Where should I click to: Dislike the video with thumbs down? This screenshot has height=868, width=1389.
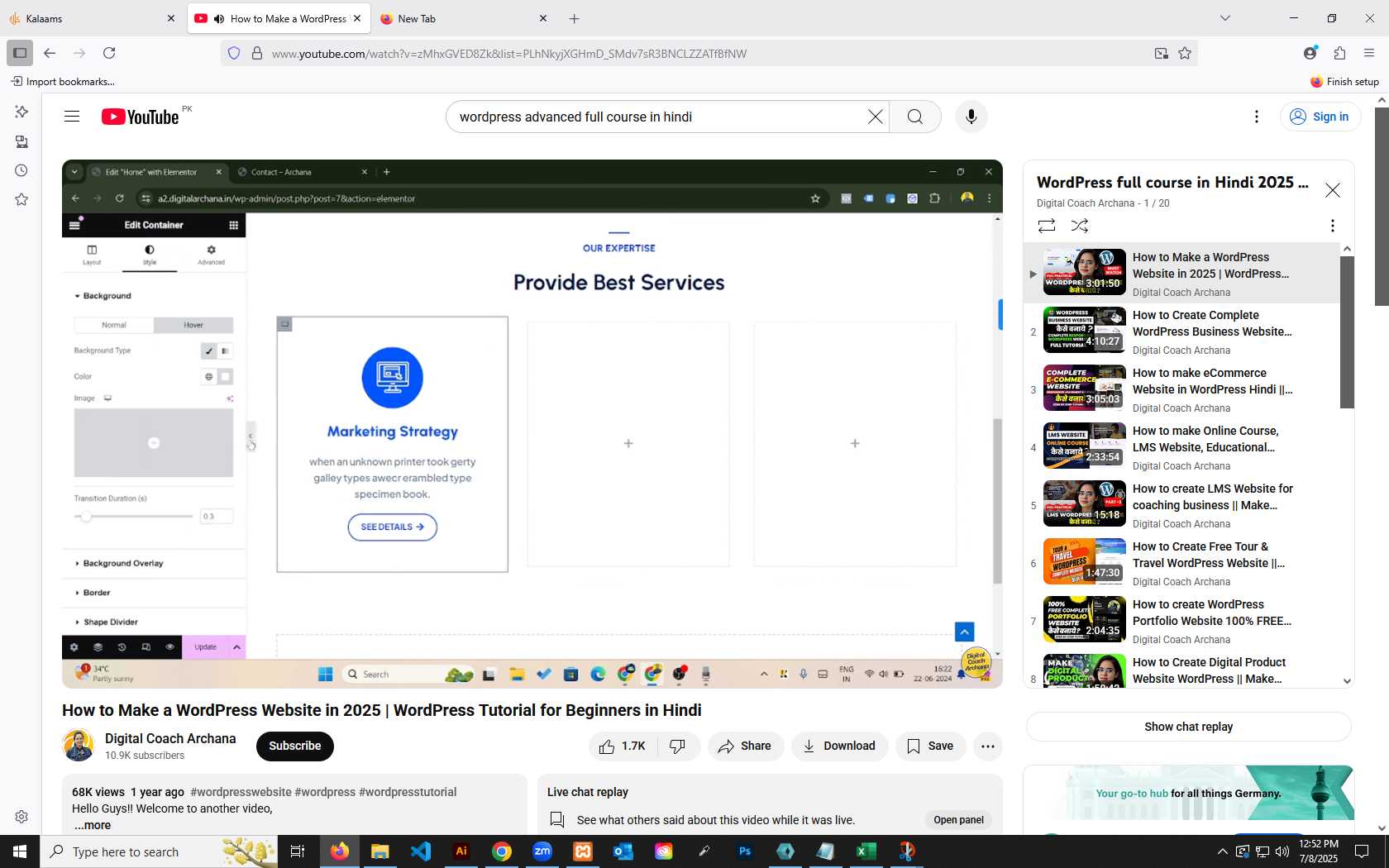pos(678,746)
